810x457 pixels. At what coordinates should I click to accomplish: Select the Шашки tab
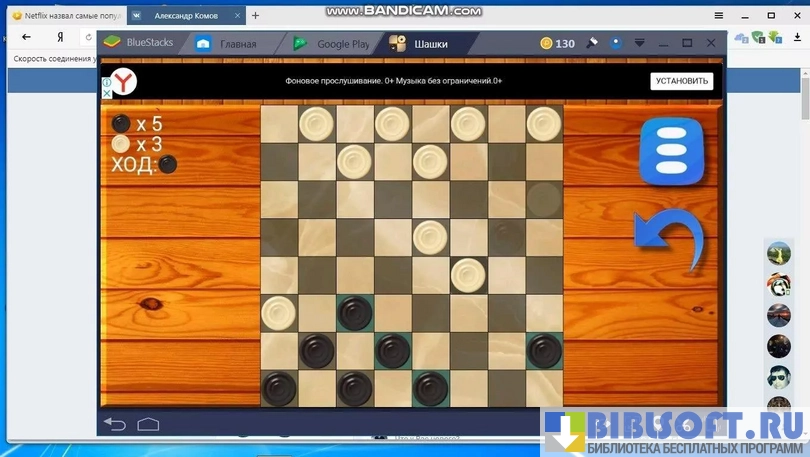430,44
